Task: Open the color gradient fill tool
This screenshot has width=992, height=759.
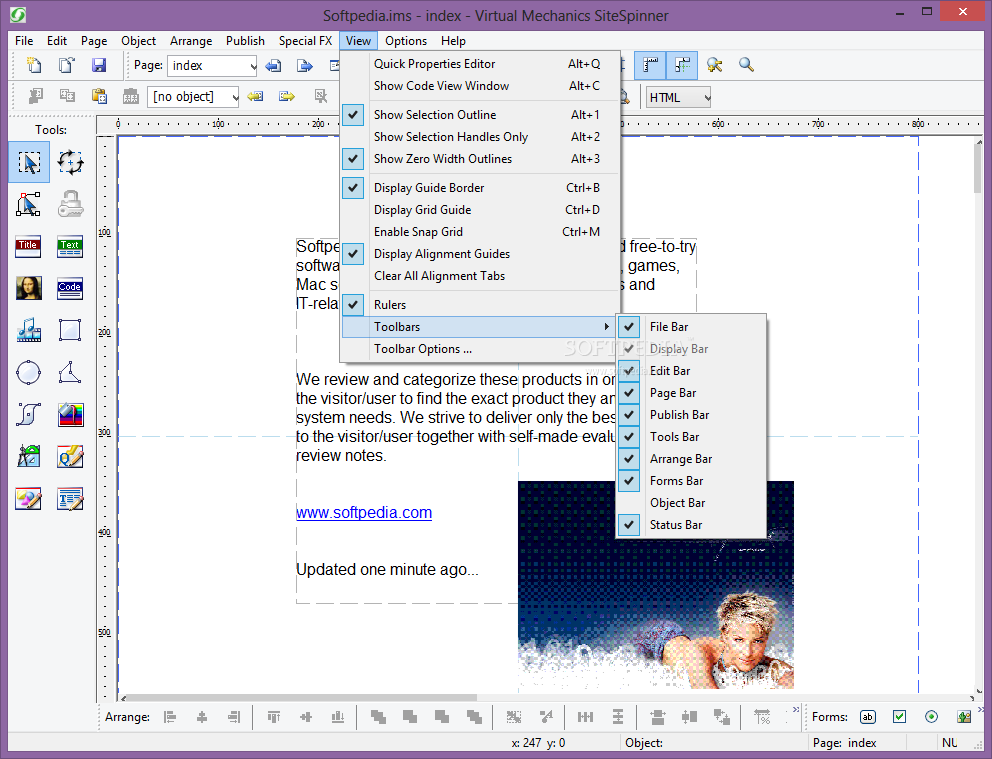Action: 70,415
